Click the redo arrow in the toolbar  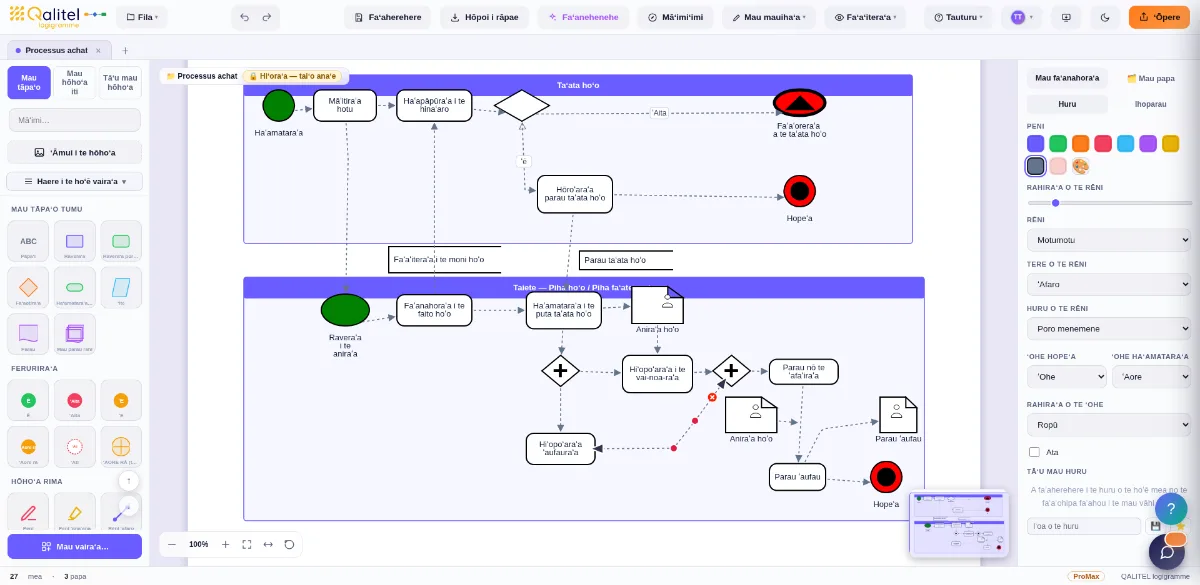pyautogui.click(x=267, y=17)
